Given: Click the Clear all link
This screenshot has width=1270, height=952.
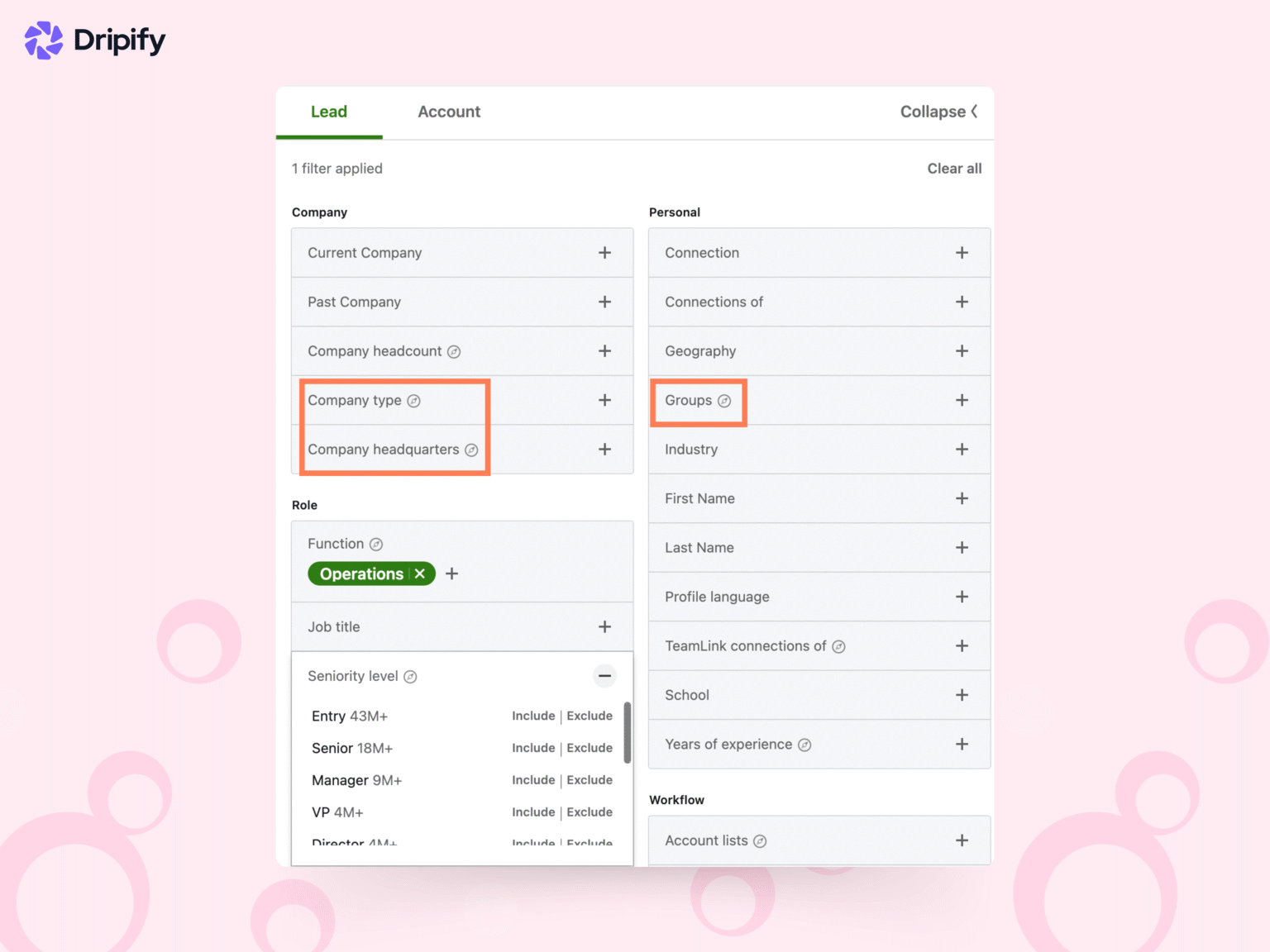Looking at the screenshot, I should [954, 169].
